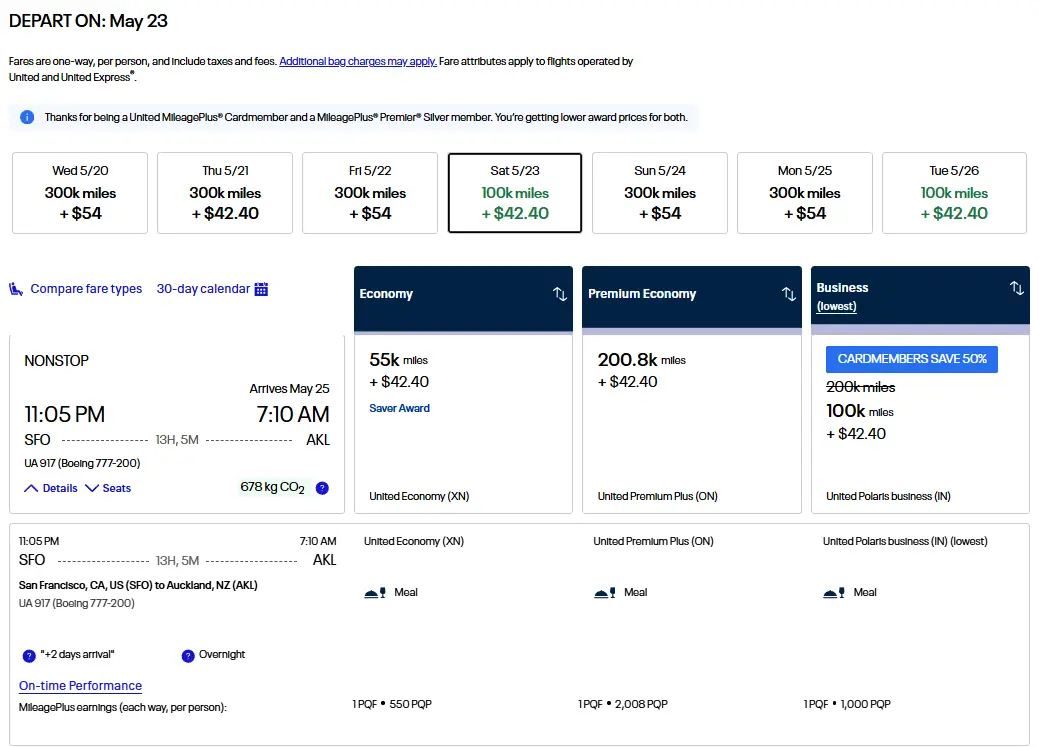Select Wed 5/20 date tab
Image resolution: width=1039 pixels, height=747 pixels.
click(x=80, y=193)
